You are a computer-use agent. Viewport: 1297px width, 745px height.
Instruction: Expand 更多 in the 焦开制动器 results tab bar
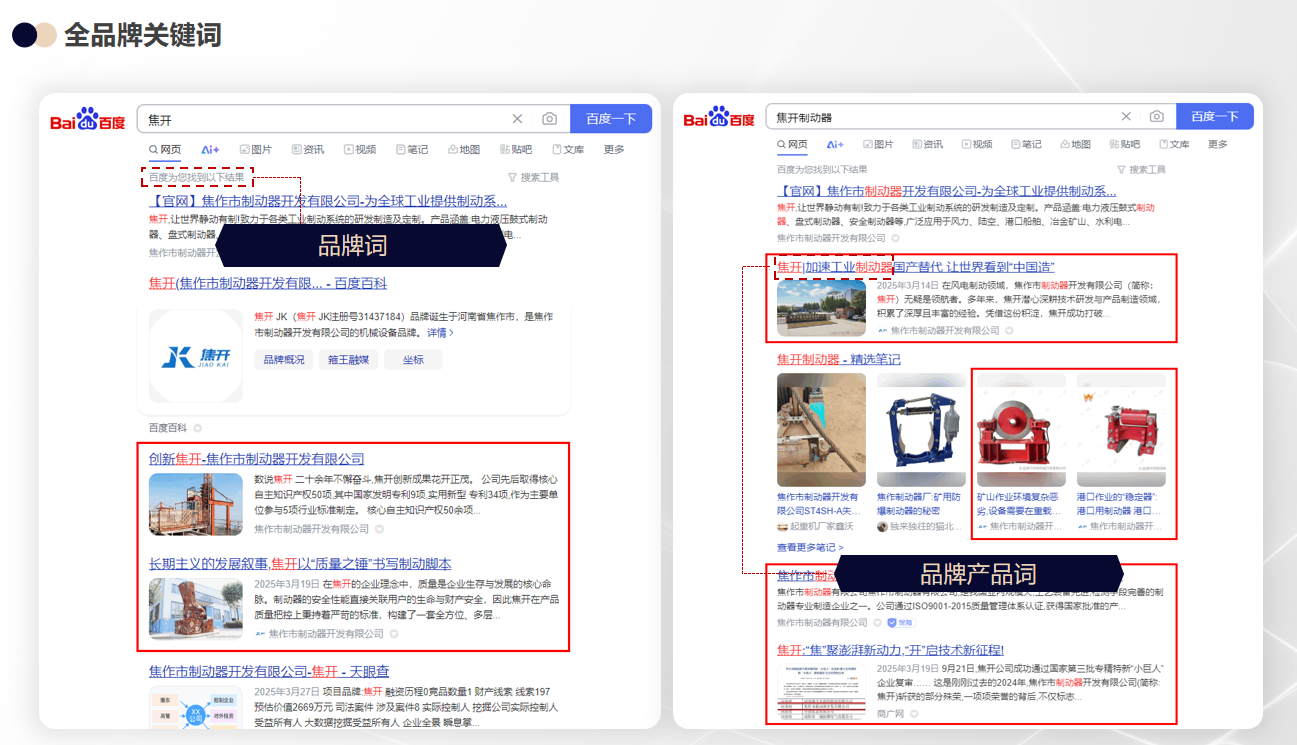[x=1217, y=145]
